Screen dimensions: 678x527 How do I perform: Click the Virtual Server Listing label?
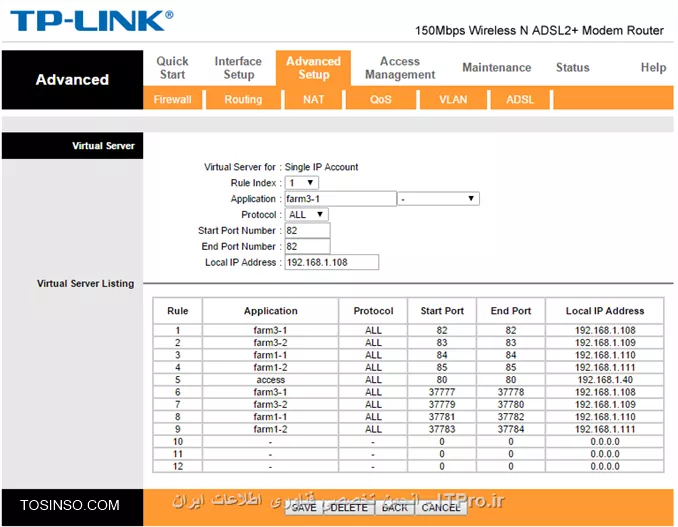(86, 284)
